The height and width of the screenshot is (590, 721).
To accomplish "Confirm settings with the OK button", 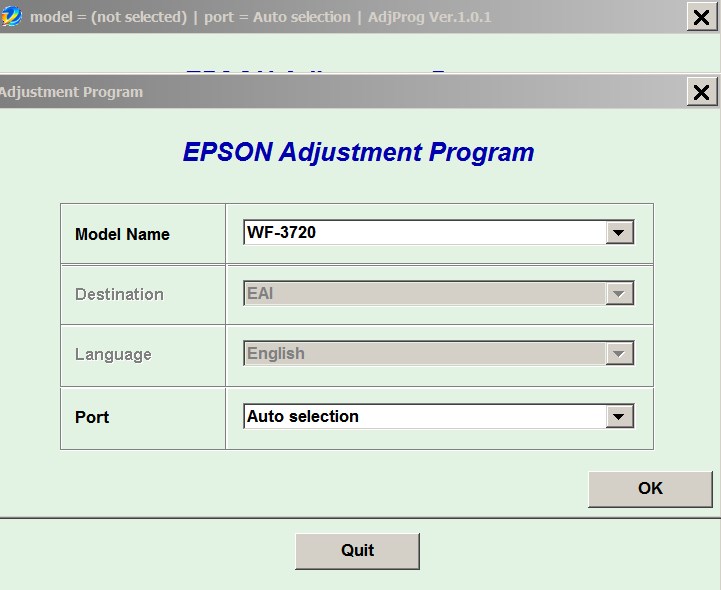I will pos(650,489).
